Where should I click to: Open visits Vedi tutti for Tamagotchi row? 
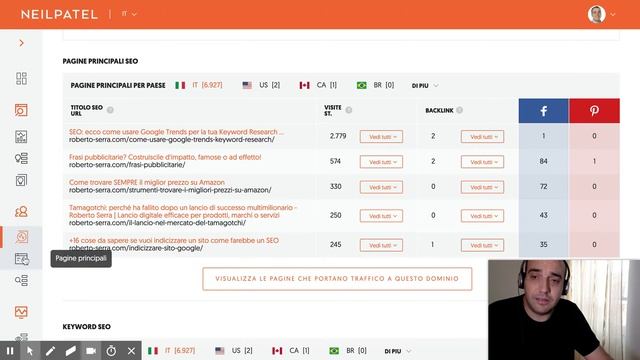(381, 216)
